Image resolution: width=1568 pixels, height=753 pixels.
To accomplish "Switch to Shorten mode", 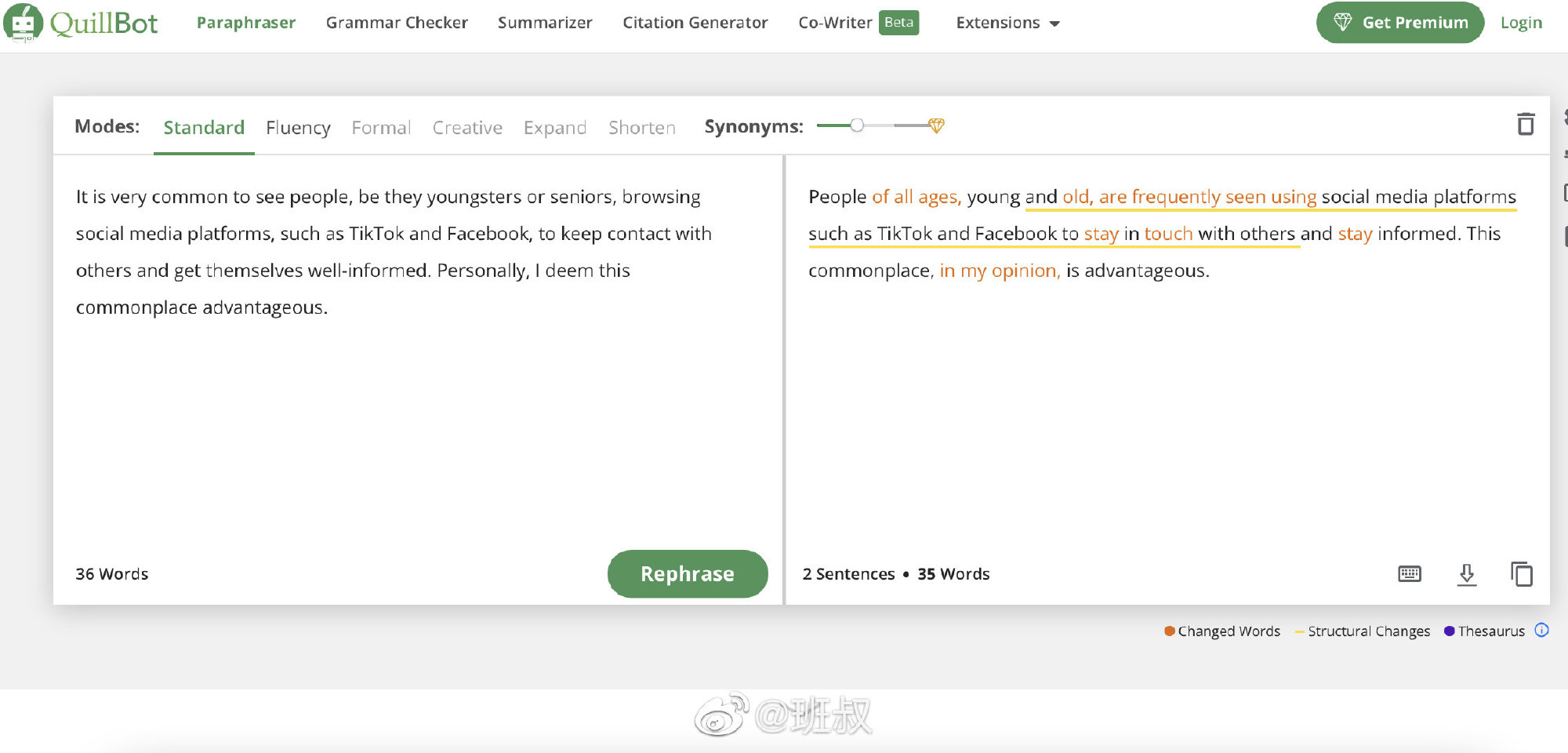I will pos(642,127).
